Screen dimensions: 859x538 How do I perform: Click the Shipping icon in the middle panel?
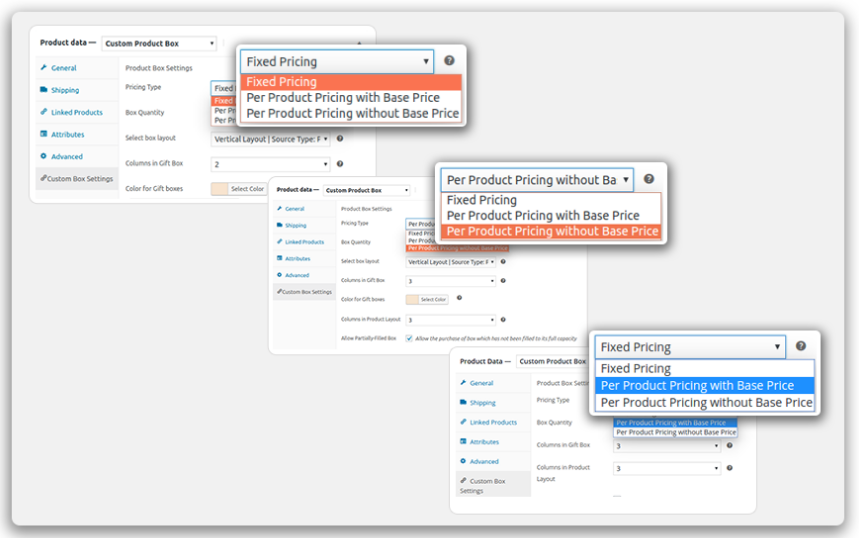279,225
